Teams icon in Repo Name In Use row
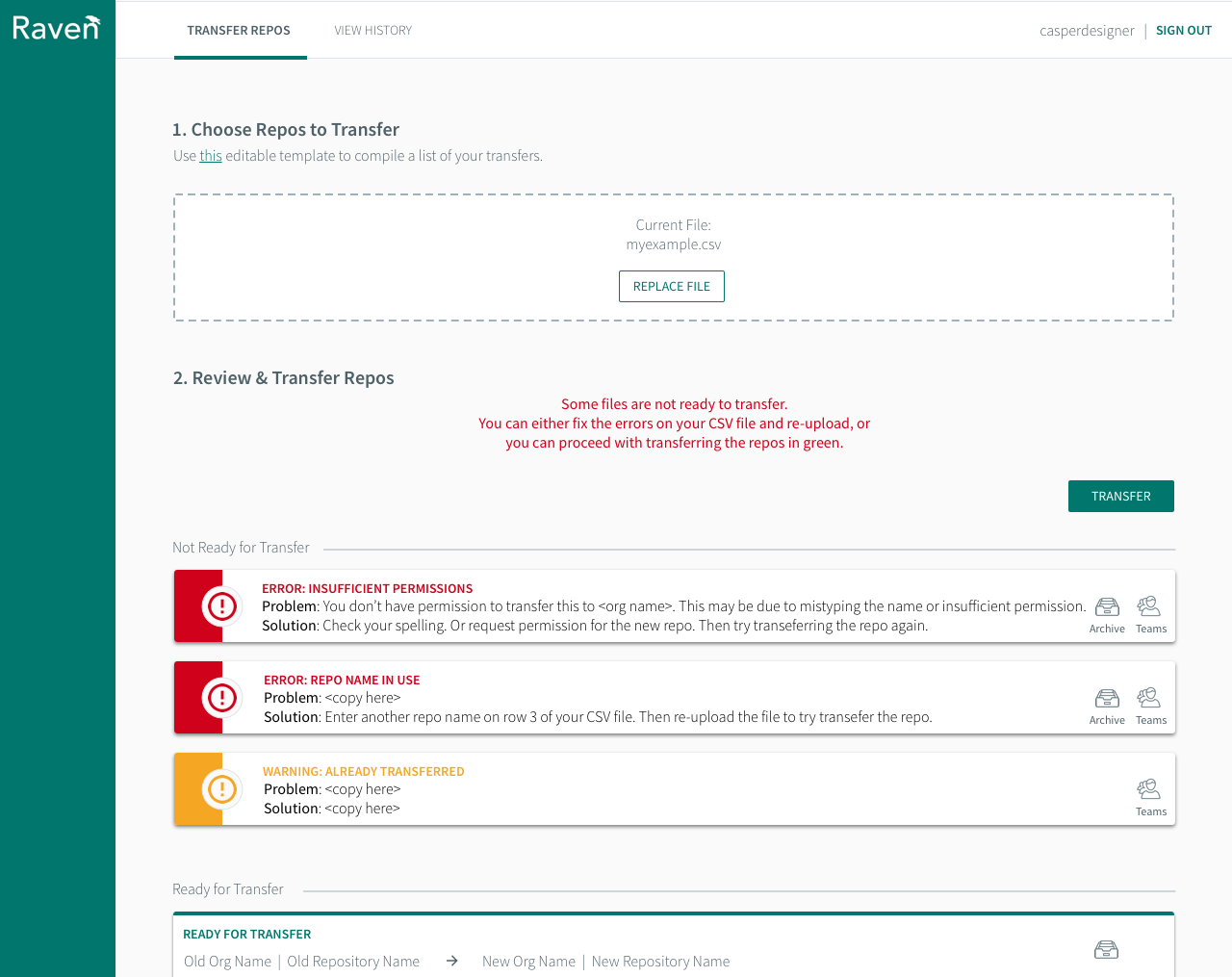1232x977 pixels. [1149, 697]
